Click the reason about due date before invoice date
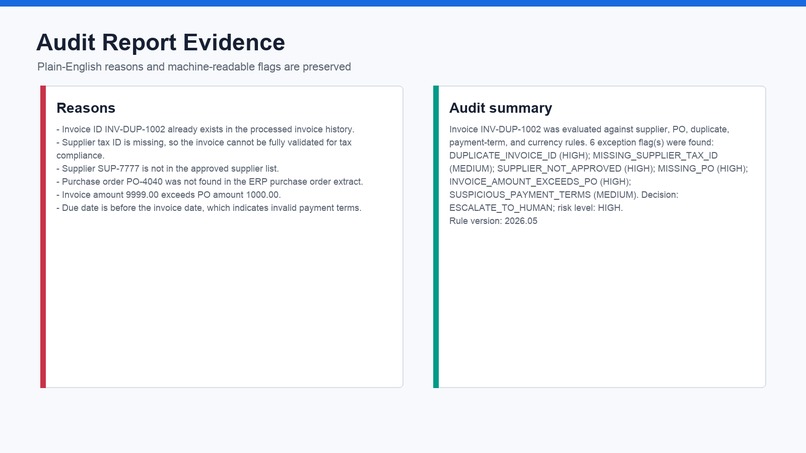Screen dimensions: 806x453 209,208
